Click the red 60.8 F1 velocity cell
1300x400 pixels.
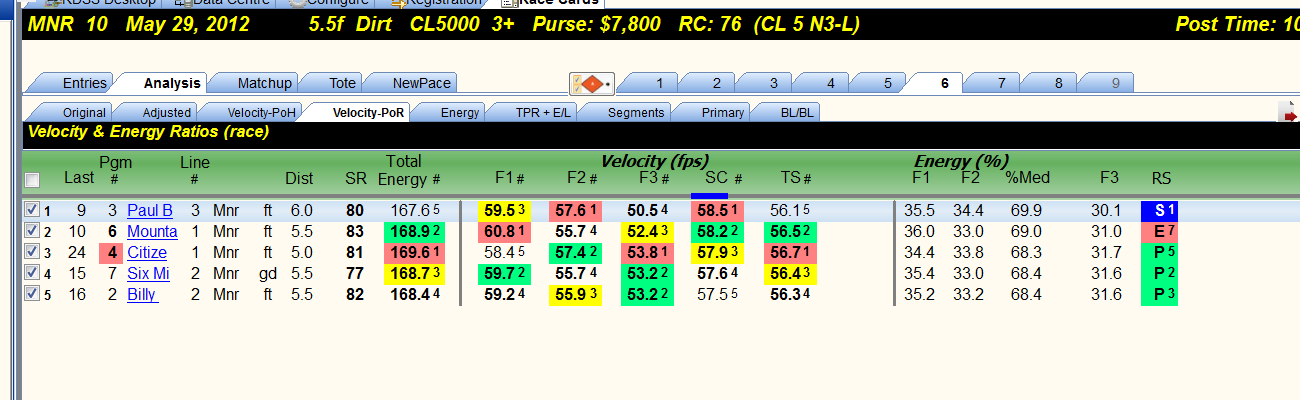pos(504,232)
